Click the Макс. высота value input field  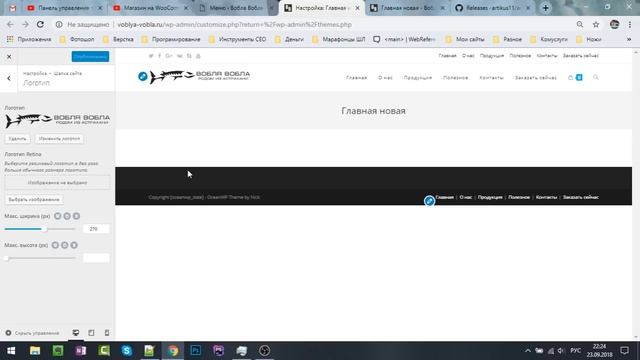click(96, 258)
